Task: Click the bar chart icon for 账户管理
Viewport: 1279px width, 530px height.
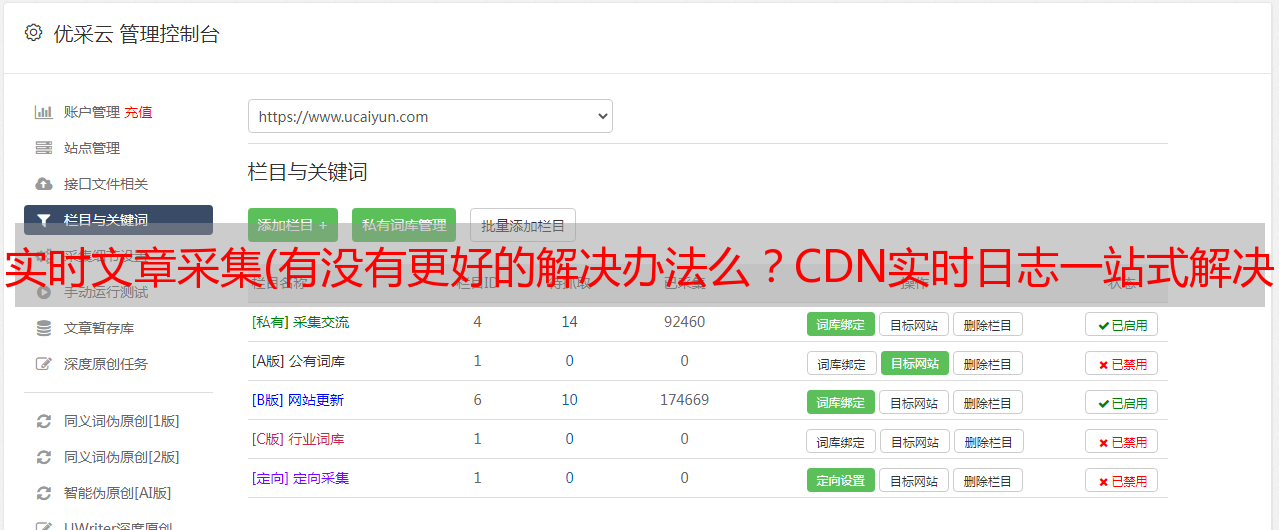Action: (43, 112)
